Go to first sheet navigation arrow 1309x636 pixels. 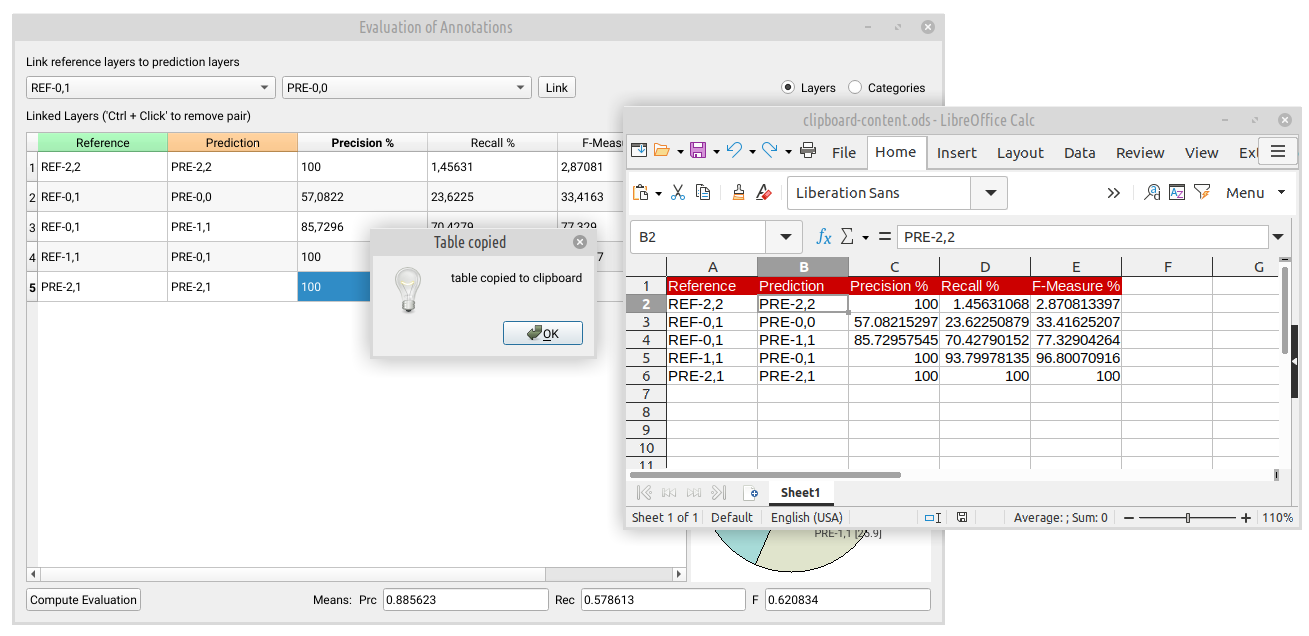[x=644, y=492]
